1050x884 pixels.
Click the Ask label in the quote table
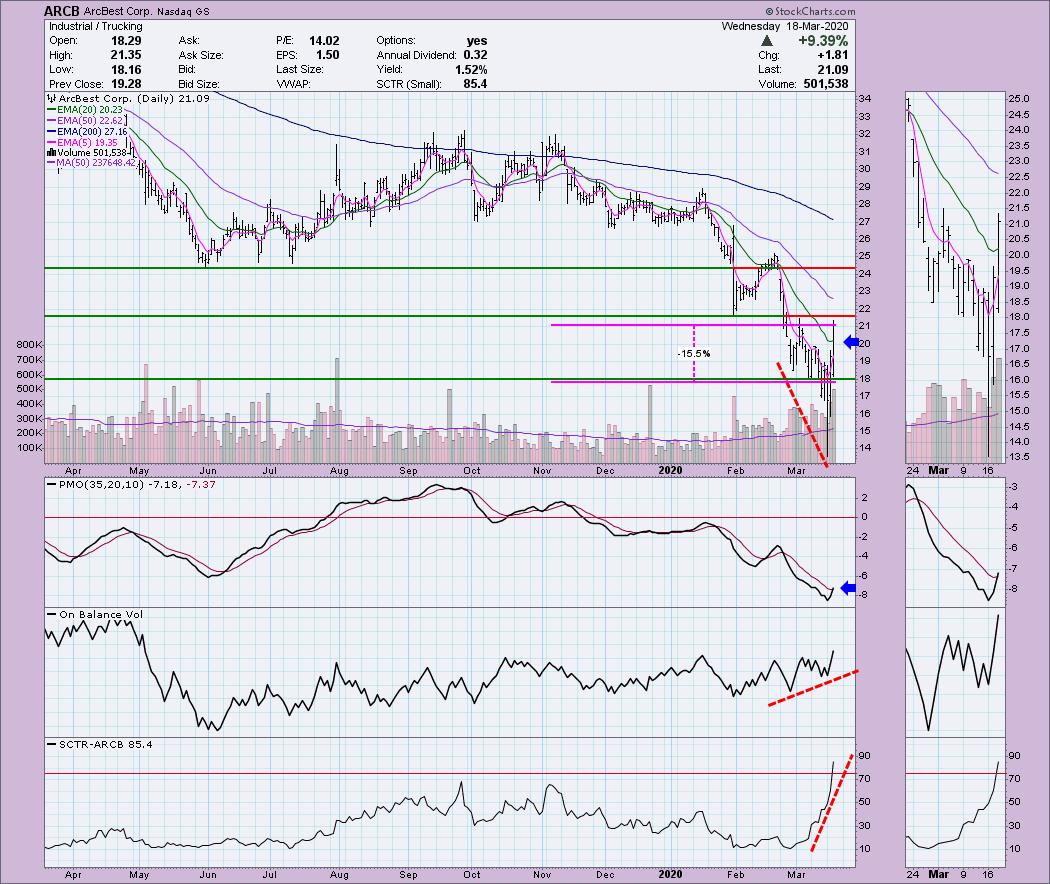tap(189, 41)
